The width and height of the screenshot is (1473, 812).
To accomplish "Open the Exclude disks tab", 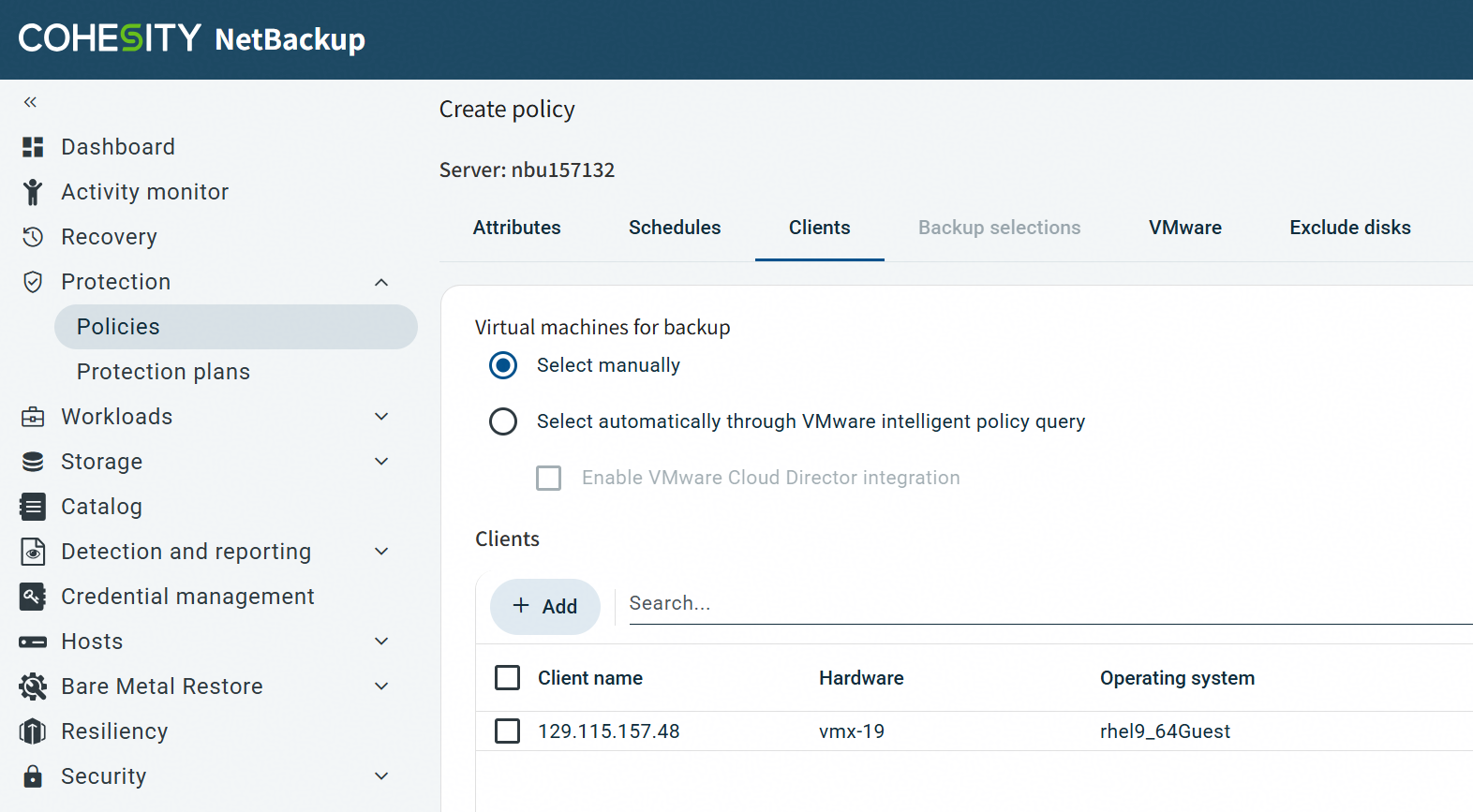I will [1350, 228].
